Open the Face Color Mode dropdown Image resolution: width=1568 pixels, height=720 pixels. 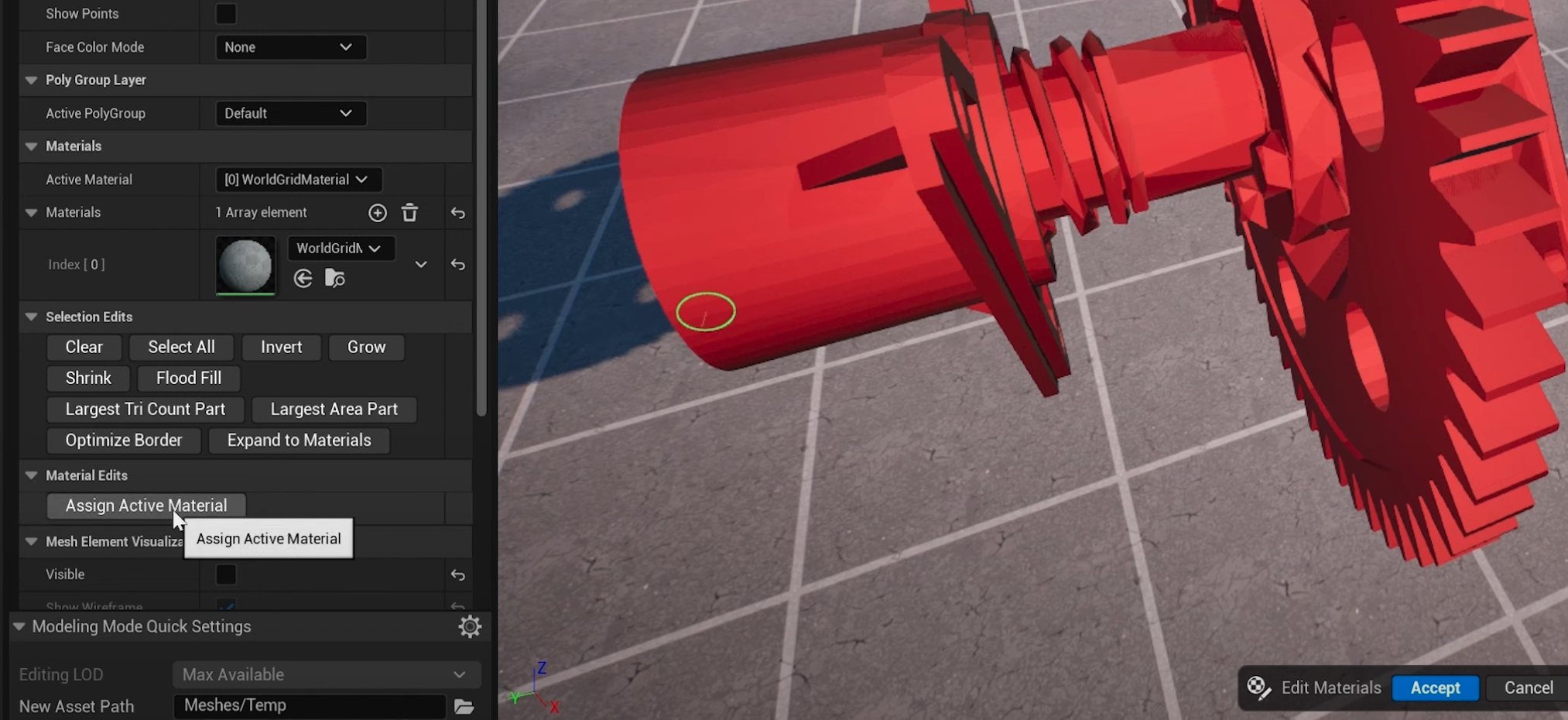click(289, 47)
